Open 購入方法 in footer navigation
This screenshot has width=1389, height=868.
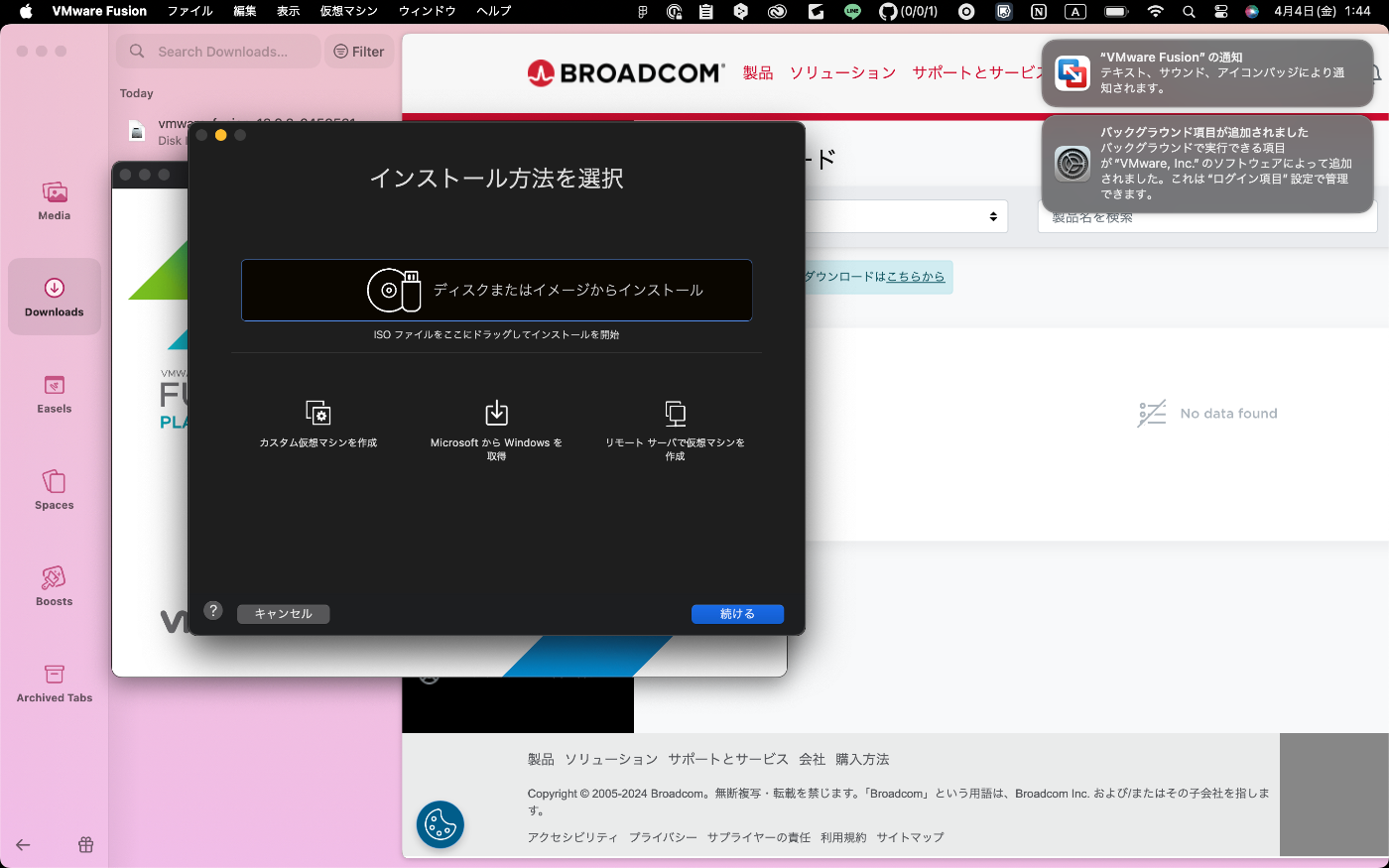pos(862,759)
